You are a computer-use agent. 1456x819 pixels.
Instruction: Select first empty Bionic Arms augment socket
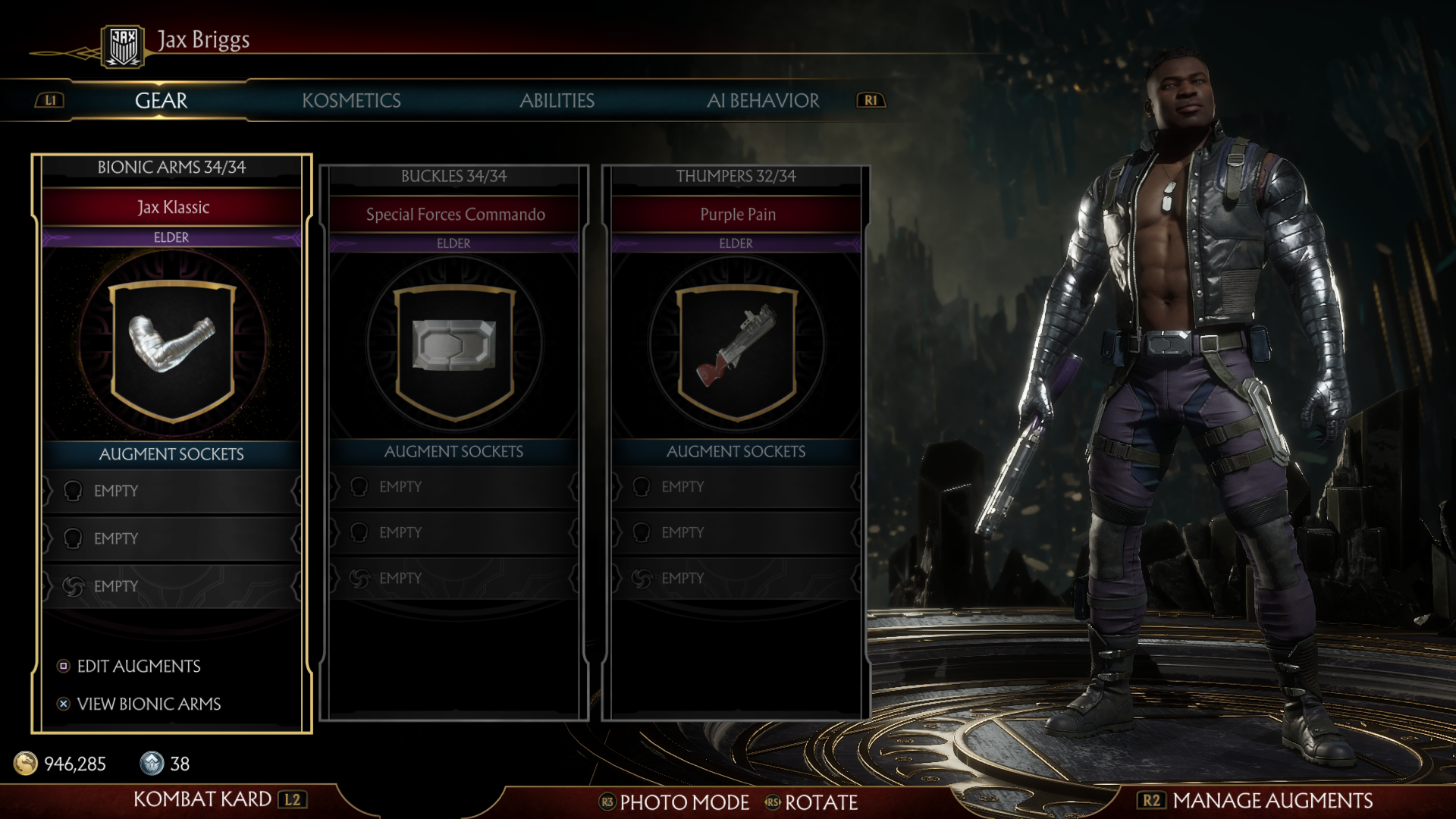(172, 491)
